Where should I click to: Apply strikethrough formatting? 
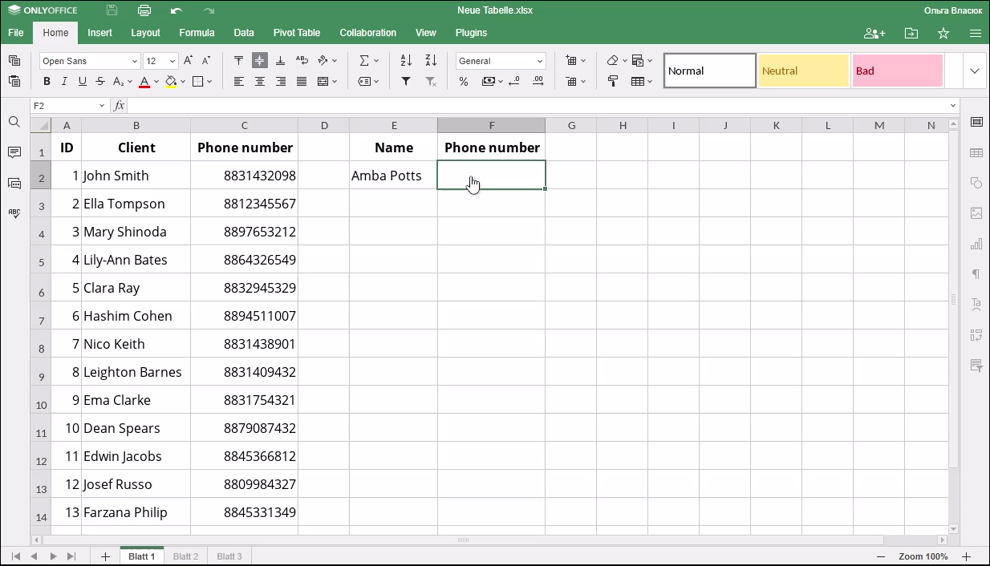[100, 81]
